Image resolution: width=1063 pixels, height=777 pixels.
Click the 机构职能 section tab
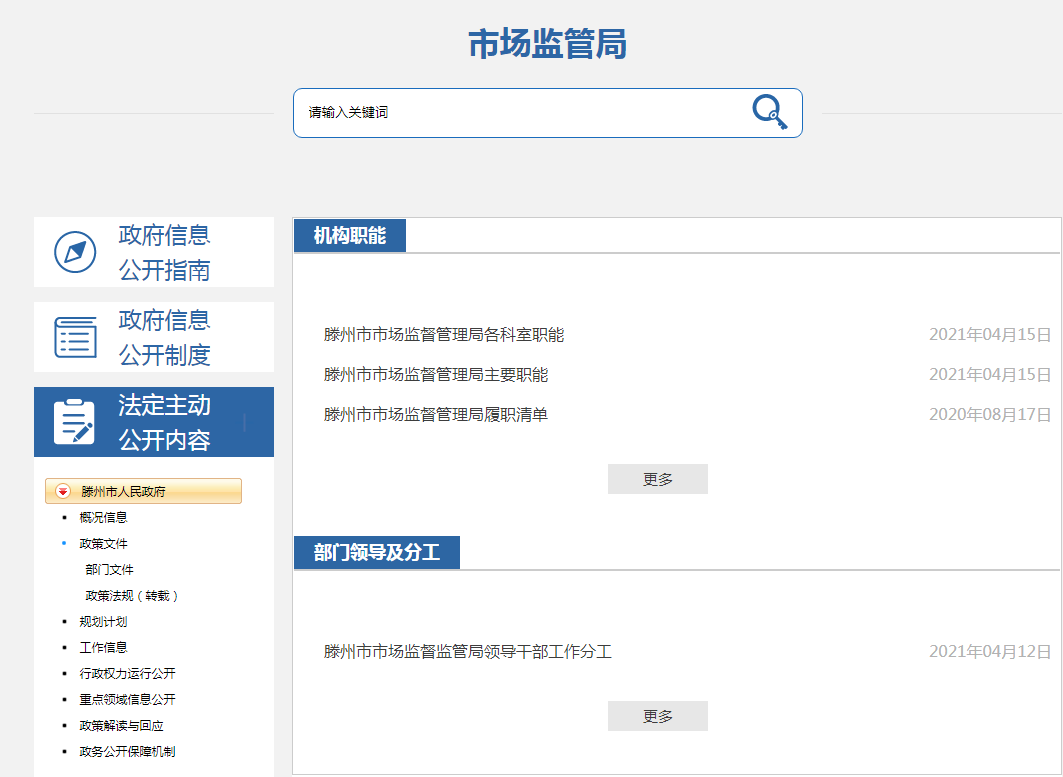(350, 235)
